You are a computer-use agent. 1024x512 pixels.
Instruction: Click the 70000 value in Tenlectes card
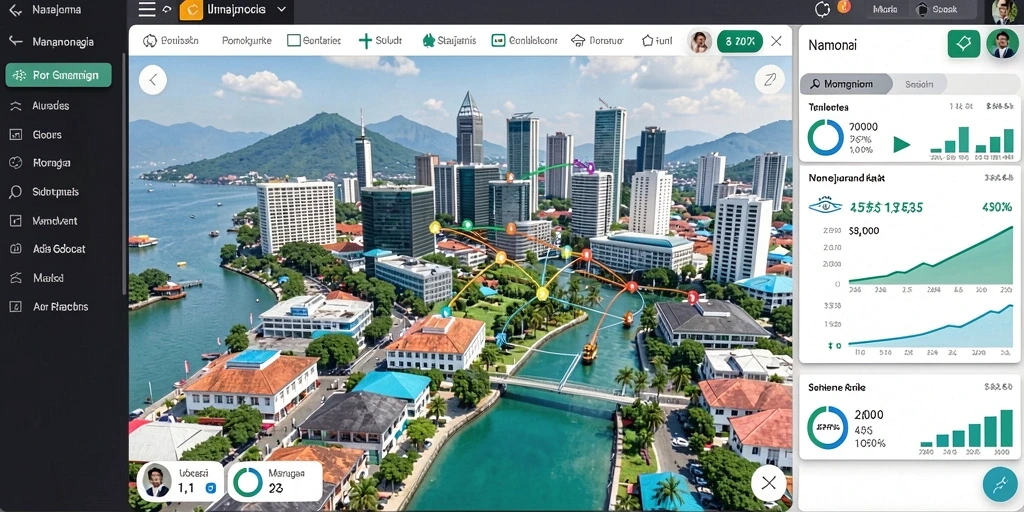tap(863, 127)
